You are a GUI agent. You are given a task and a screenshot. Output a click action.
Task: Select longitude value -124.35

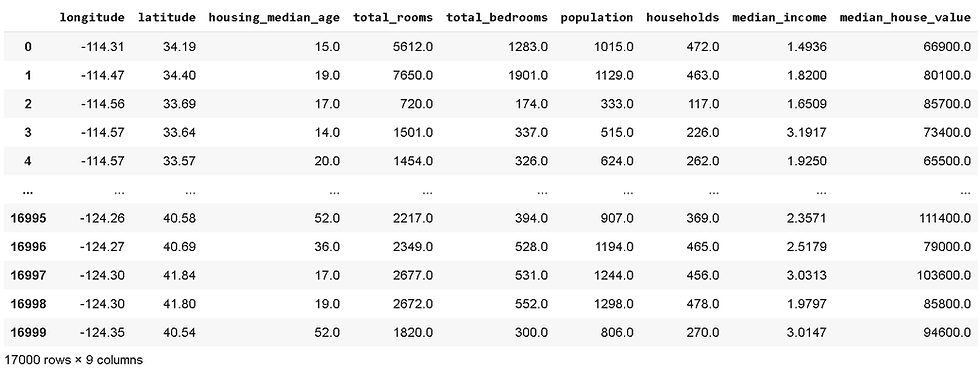pos(102,333)
